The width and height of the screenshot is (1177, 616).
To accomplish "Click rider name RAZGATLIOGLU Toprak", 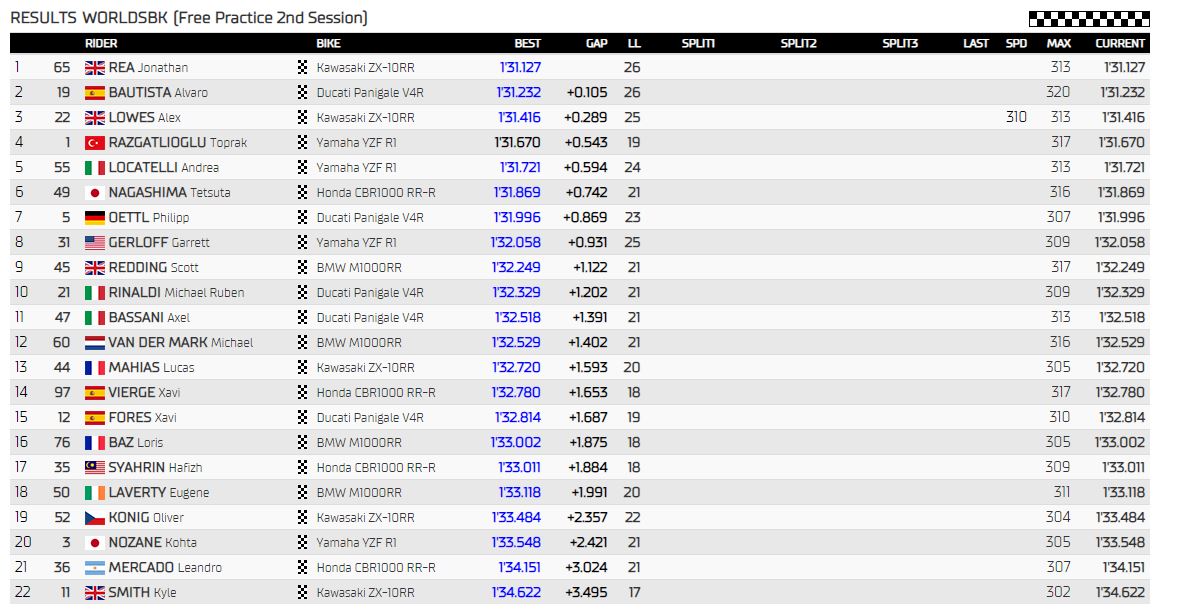I will [178, 143].
